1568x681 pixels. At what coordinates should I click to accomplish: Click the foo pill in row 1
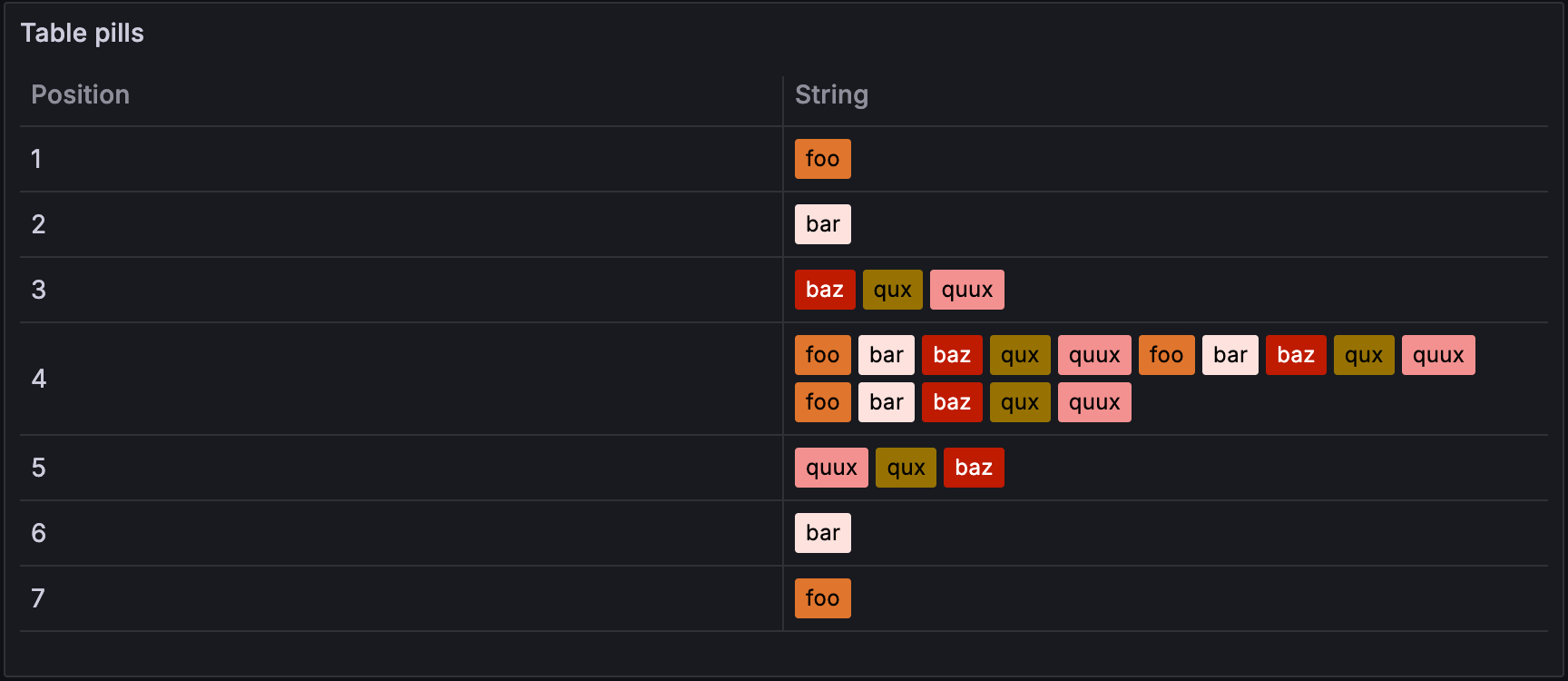tap(822, 159)
